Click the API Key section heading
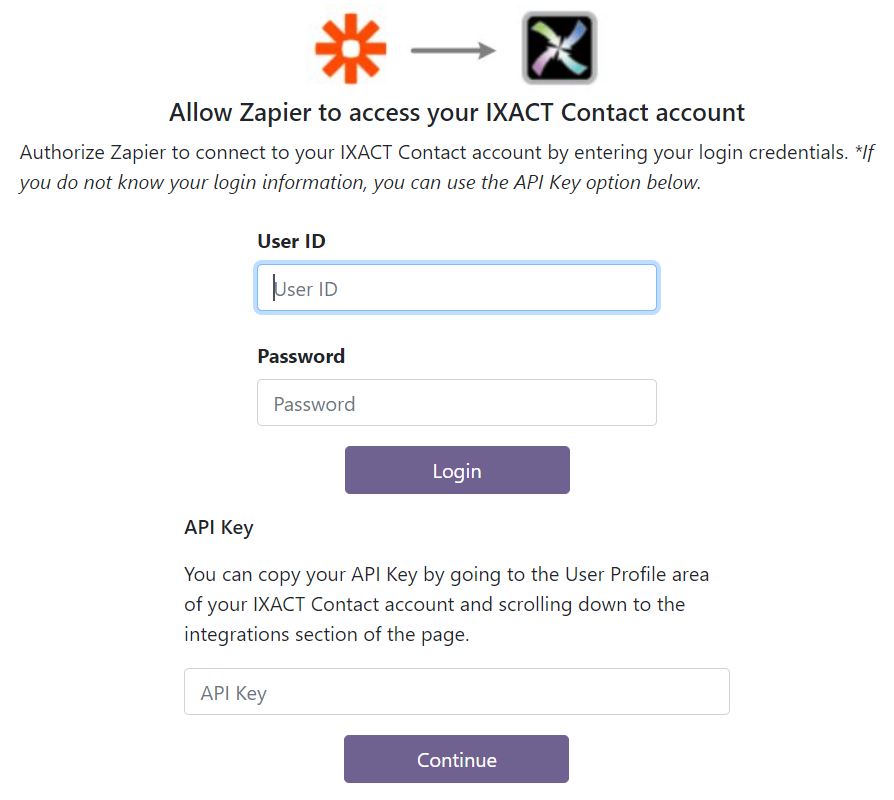The image size is (894, 800). [218, 528]
